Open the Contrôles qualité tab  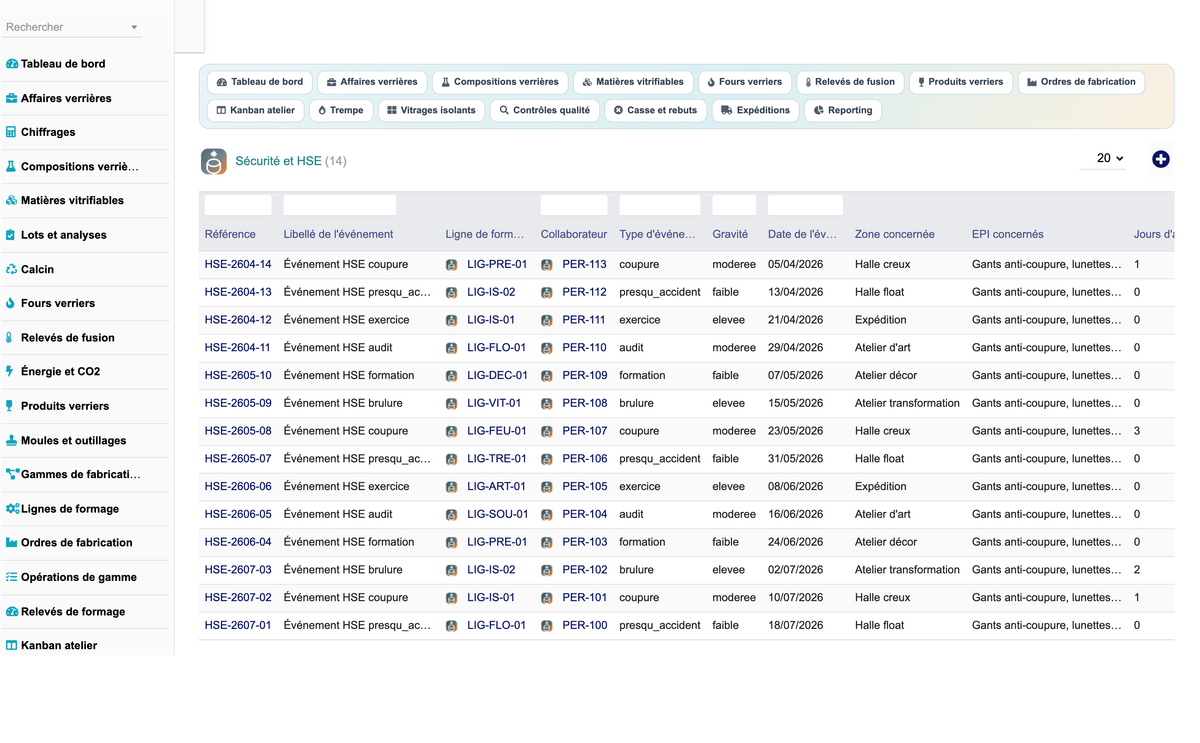(545, 110)
